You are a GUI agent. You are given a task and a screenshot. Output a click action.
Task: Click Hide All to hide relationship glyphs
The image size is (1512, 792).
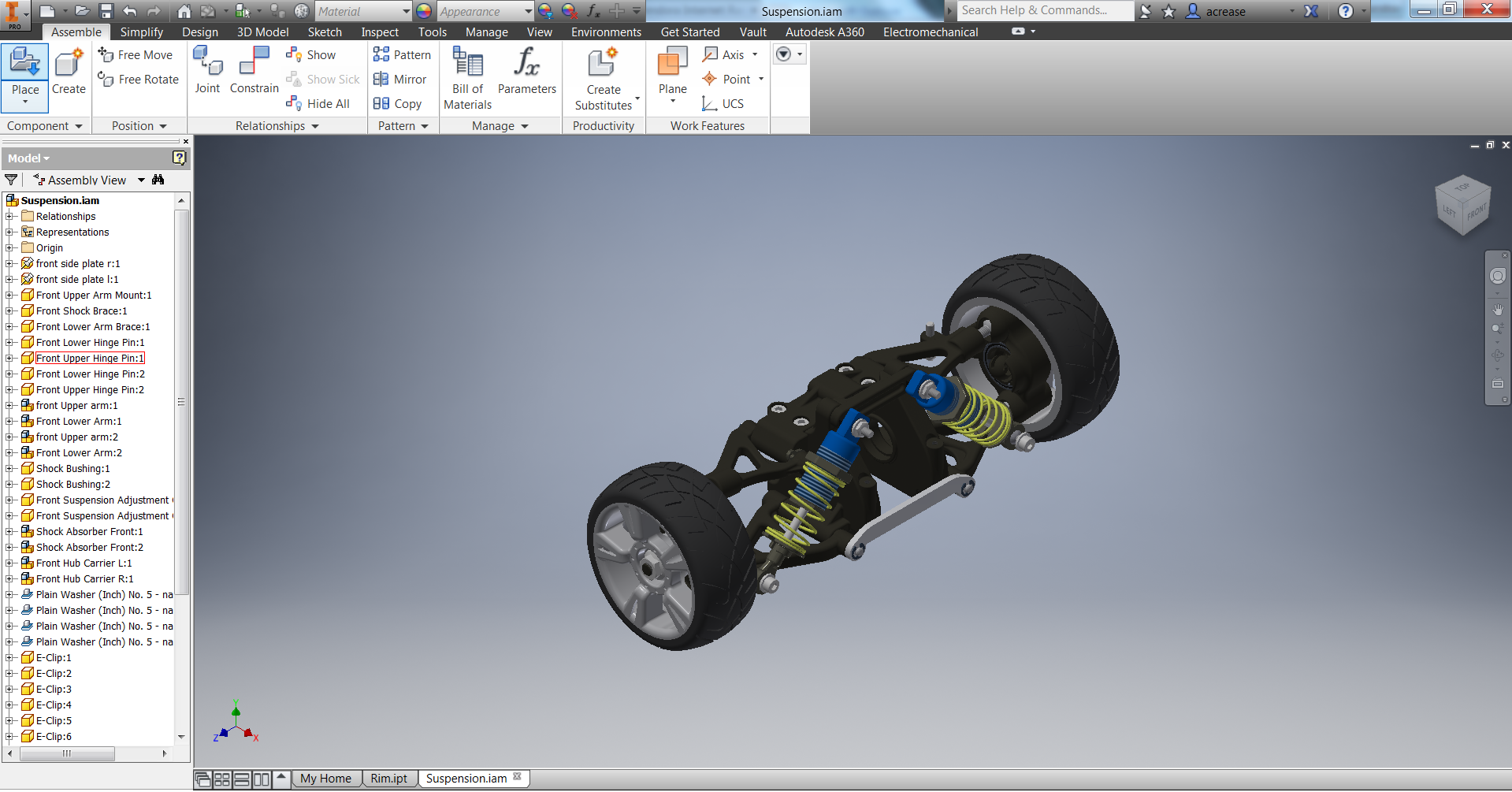tap(318, 103)
